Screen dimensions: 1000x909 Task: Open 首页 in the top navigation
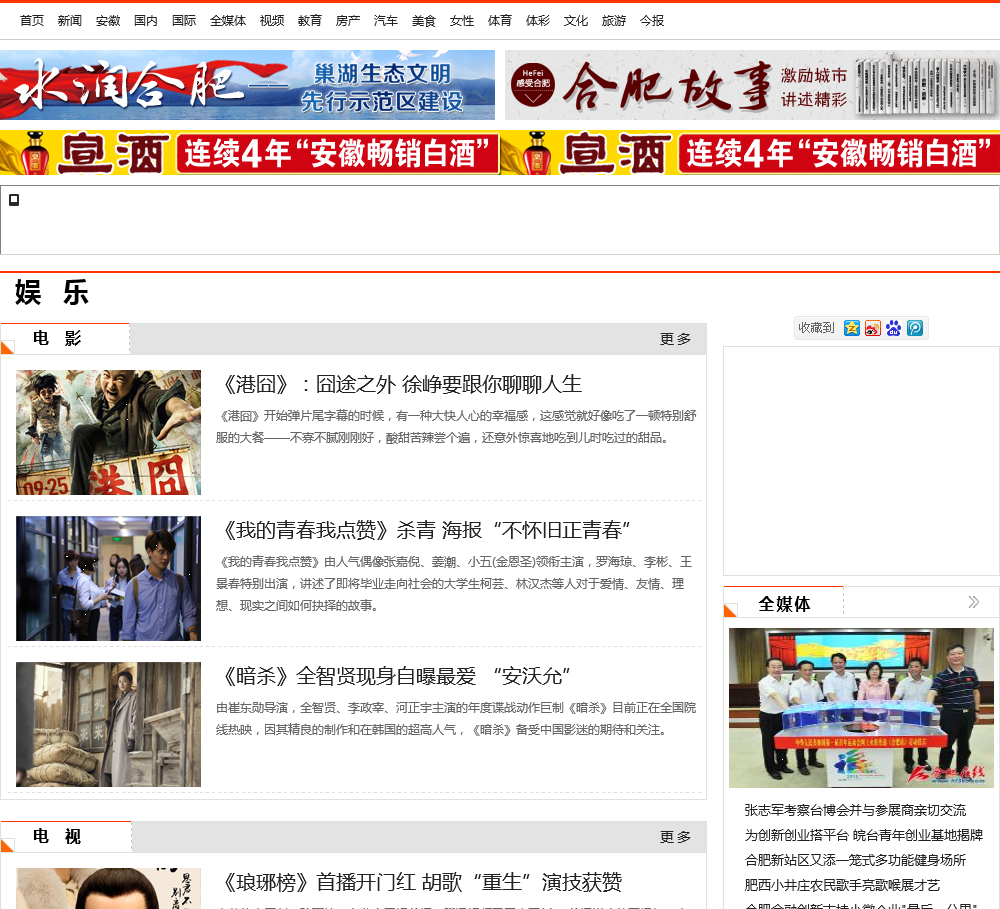coord(32,21)
